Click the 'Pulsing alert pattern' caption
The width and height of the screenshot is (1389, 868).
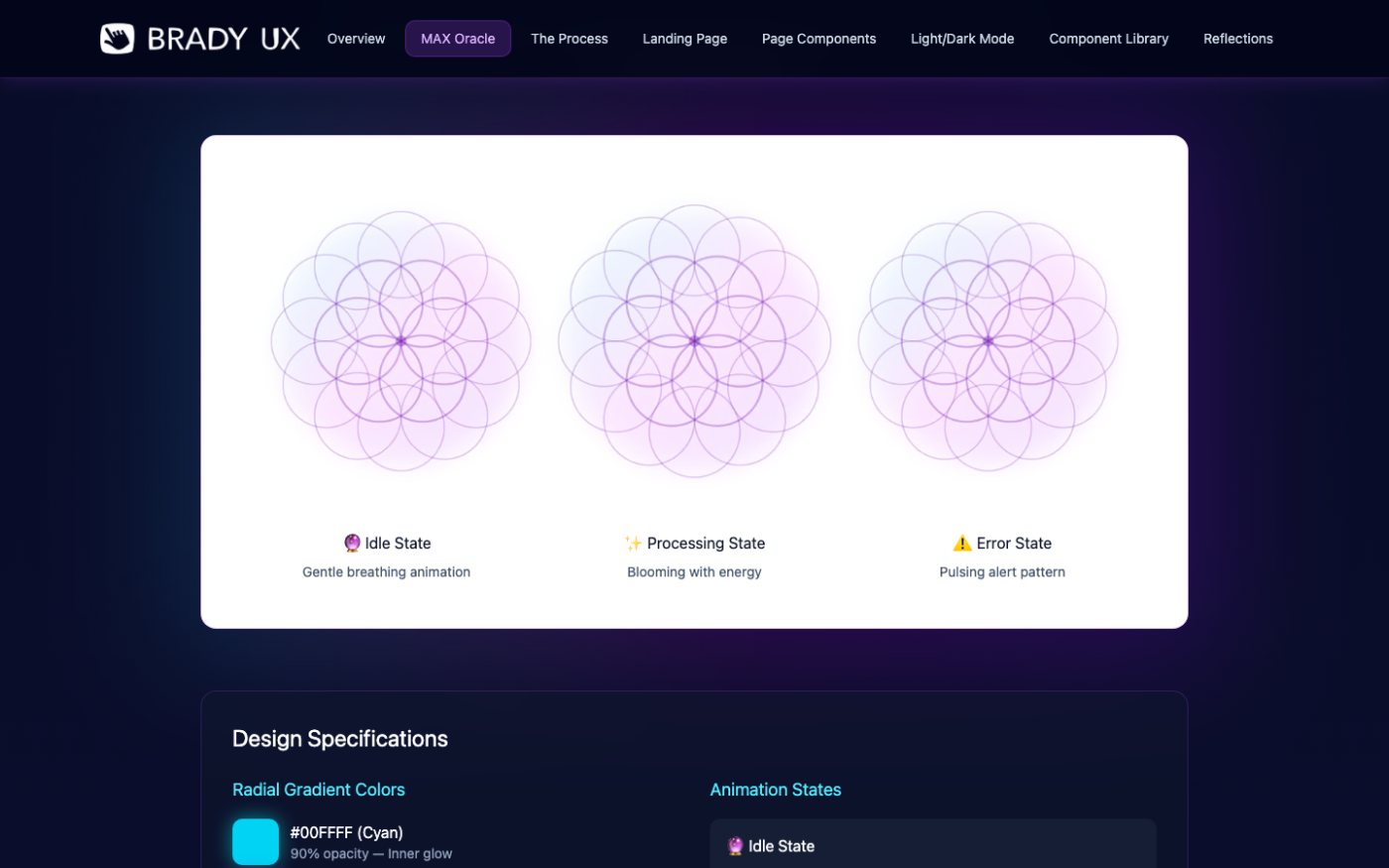pyautogui.click(x=1002, y=572)
